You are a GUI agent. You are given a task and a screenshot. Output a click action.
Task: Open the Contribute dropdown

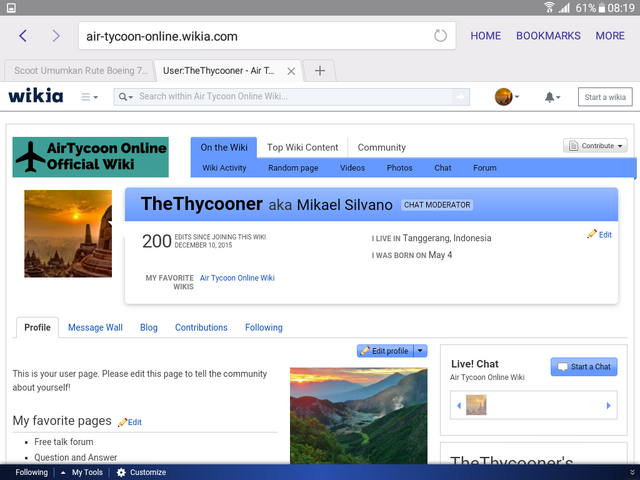point(595,146)
